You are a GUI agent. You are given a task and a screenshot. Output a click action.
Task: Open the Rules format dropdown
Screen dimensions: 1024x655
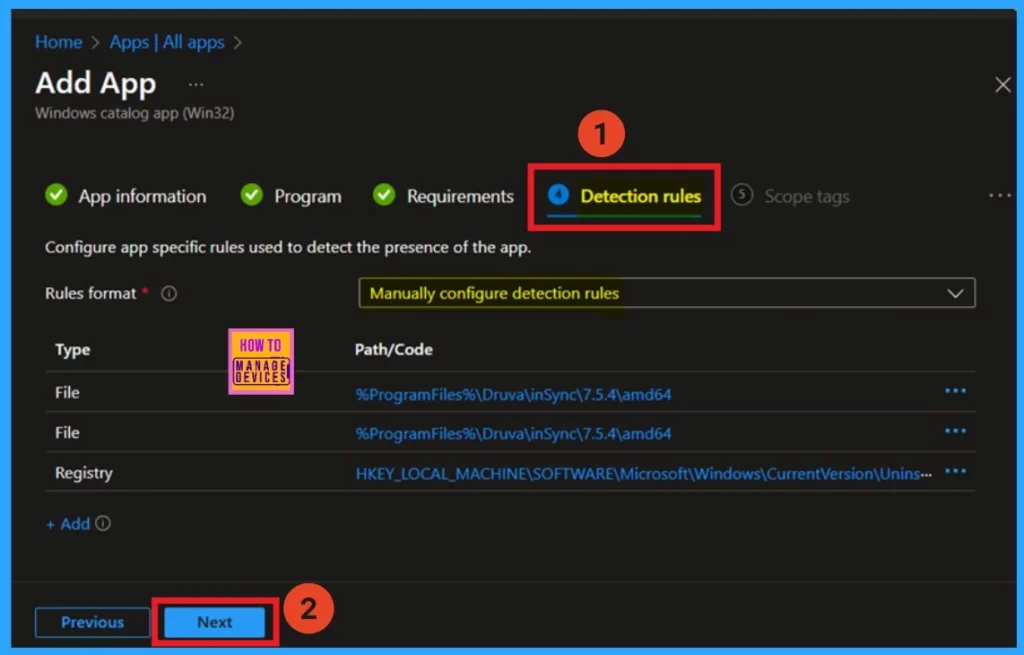667,293
